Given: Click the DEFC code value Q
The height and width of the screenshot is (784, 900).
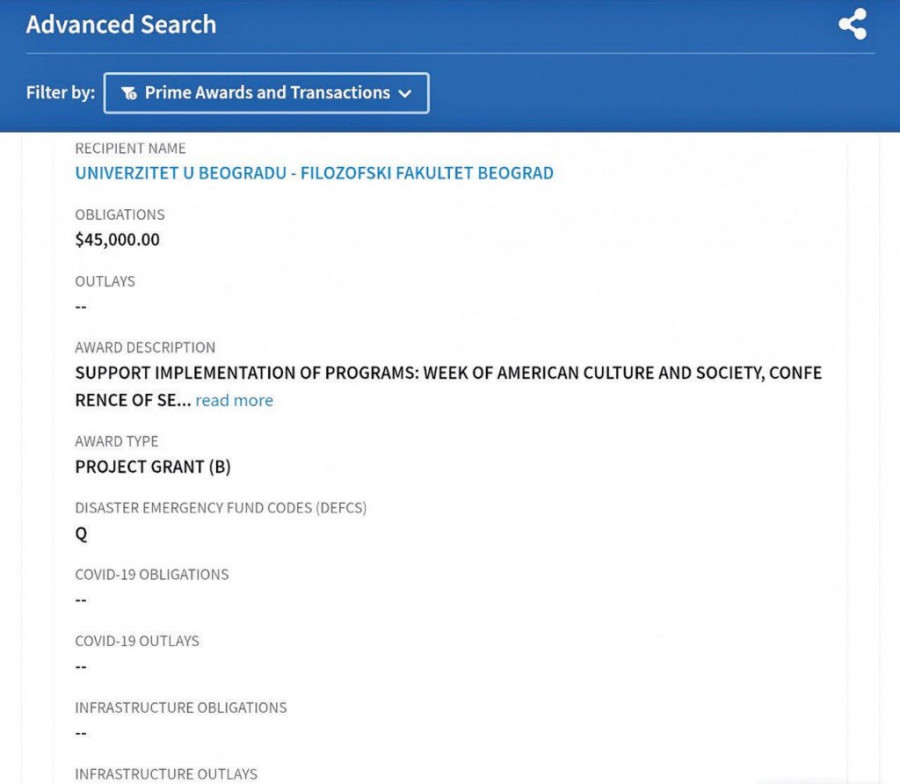Looking at the screenshot, I should coord(81,534).
